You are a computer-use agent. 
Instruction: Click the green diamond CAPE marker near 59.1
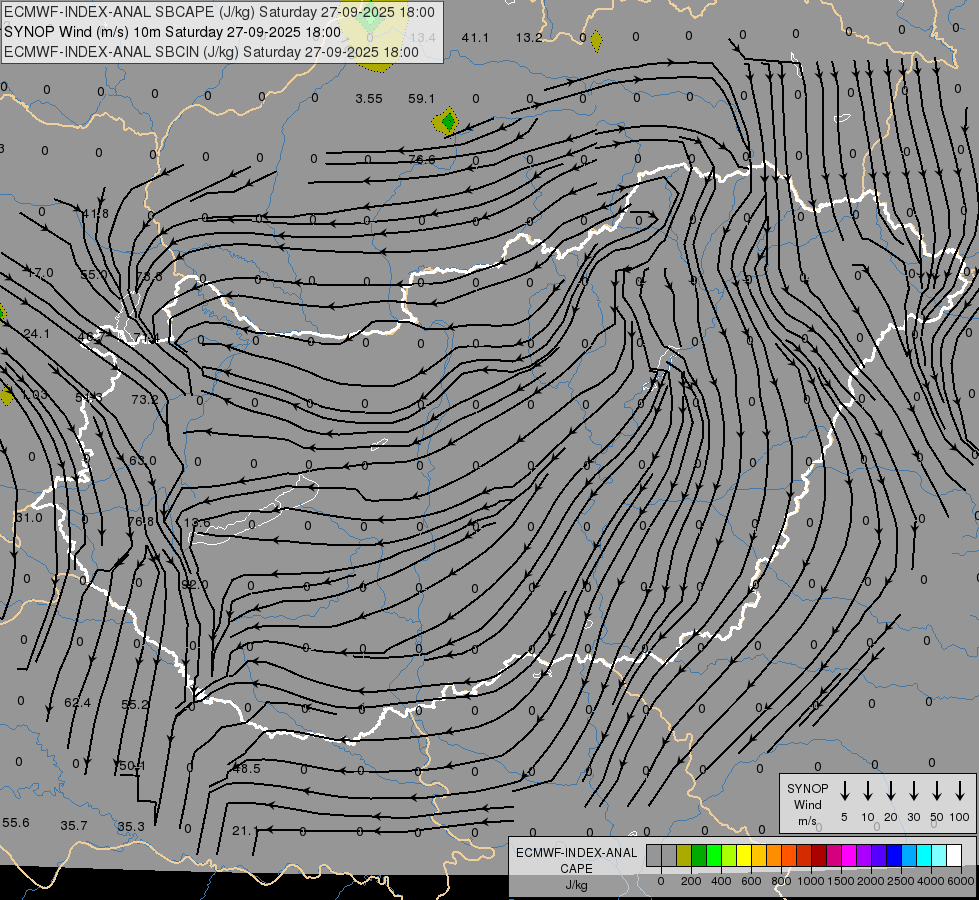click(x=446, y=121)
